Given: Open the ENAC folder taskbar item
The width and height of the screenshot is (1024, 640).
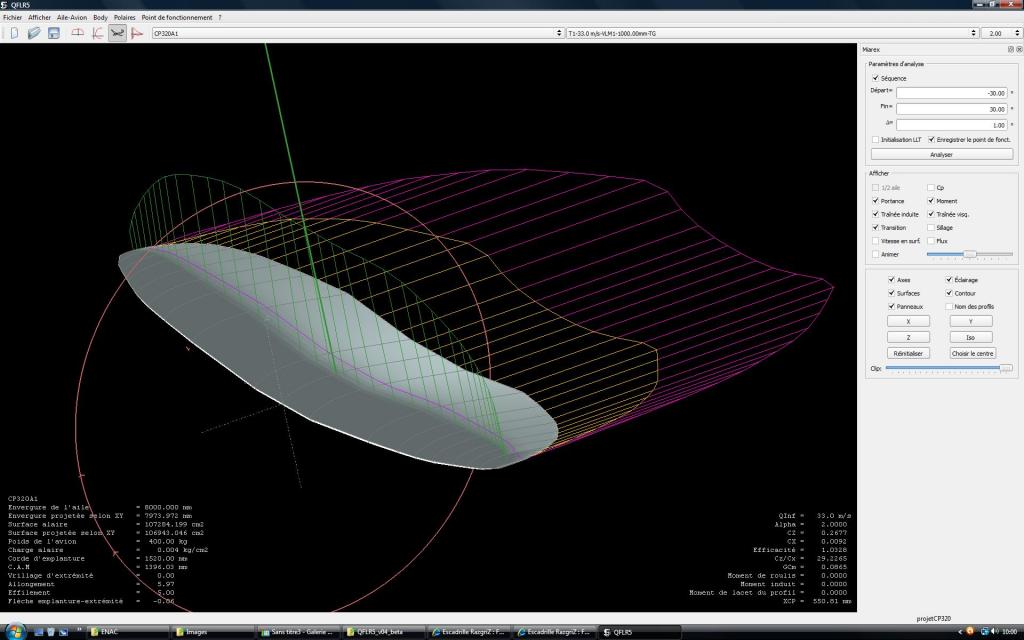Looking at the screenshot, I should point(126,632).
